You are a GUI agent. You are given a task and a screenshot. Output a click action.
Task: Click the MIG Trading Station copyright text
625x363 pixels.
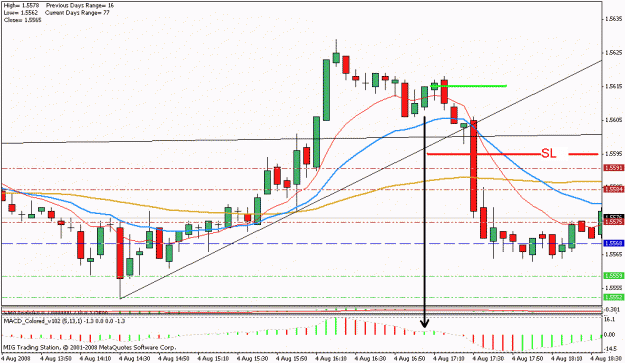point(90,347)
